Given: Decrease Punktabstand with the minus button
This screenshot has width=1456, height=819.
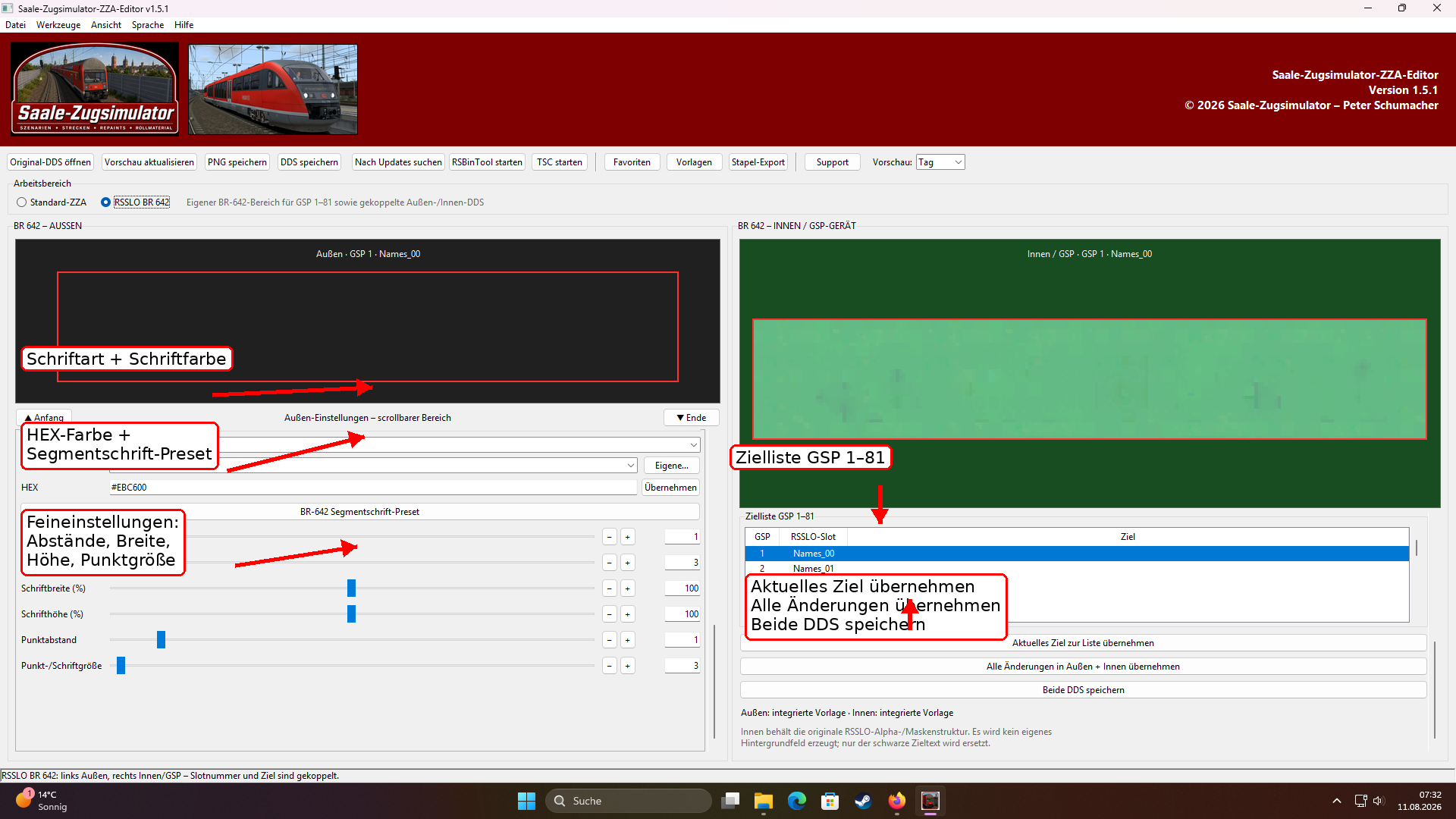Looking at the screenshot, I should coord(609,640).
